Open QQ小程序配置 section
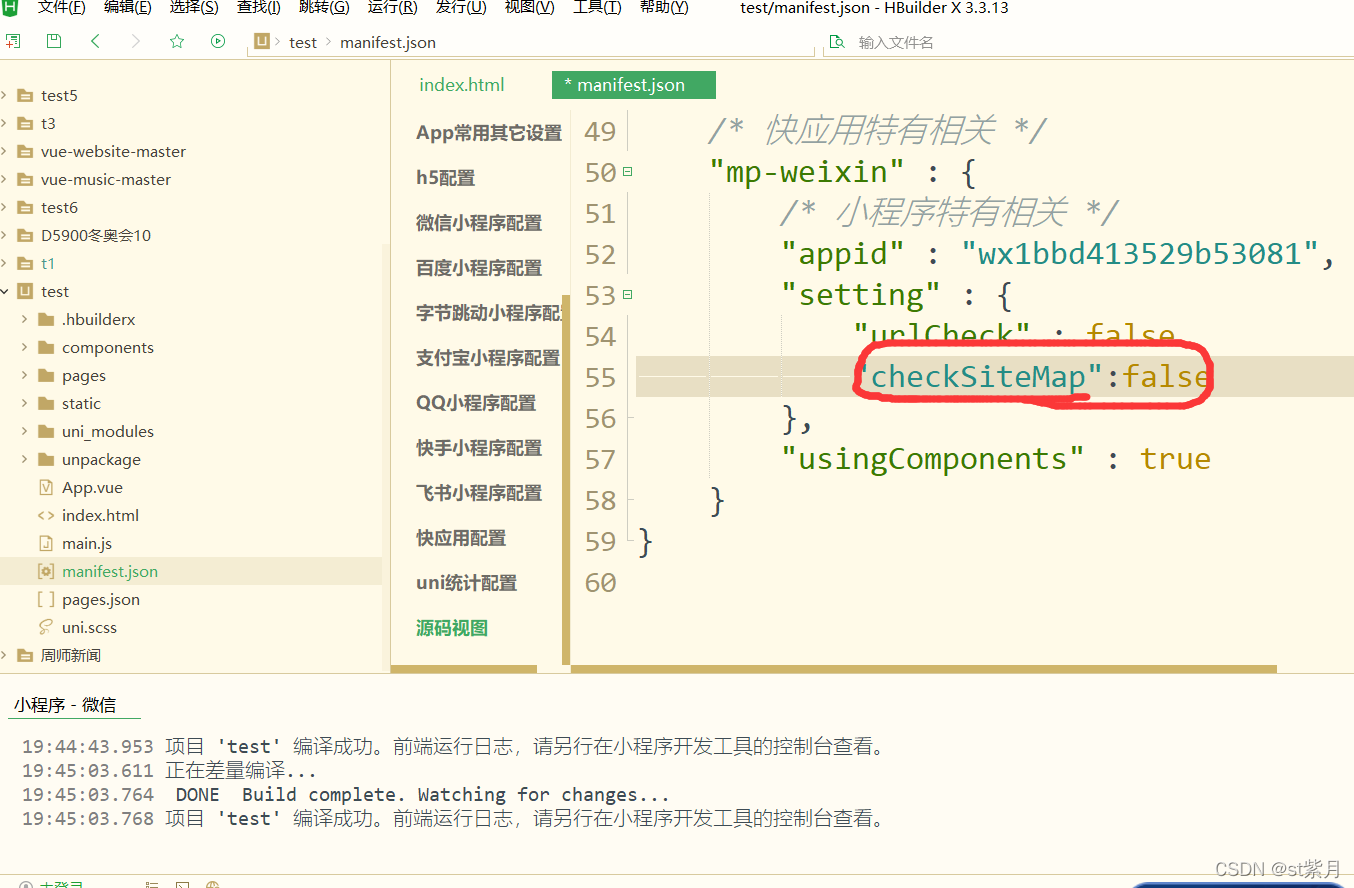This screenshot has height=888, width=1354. point(476,403)
